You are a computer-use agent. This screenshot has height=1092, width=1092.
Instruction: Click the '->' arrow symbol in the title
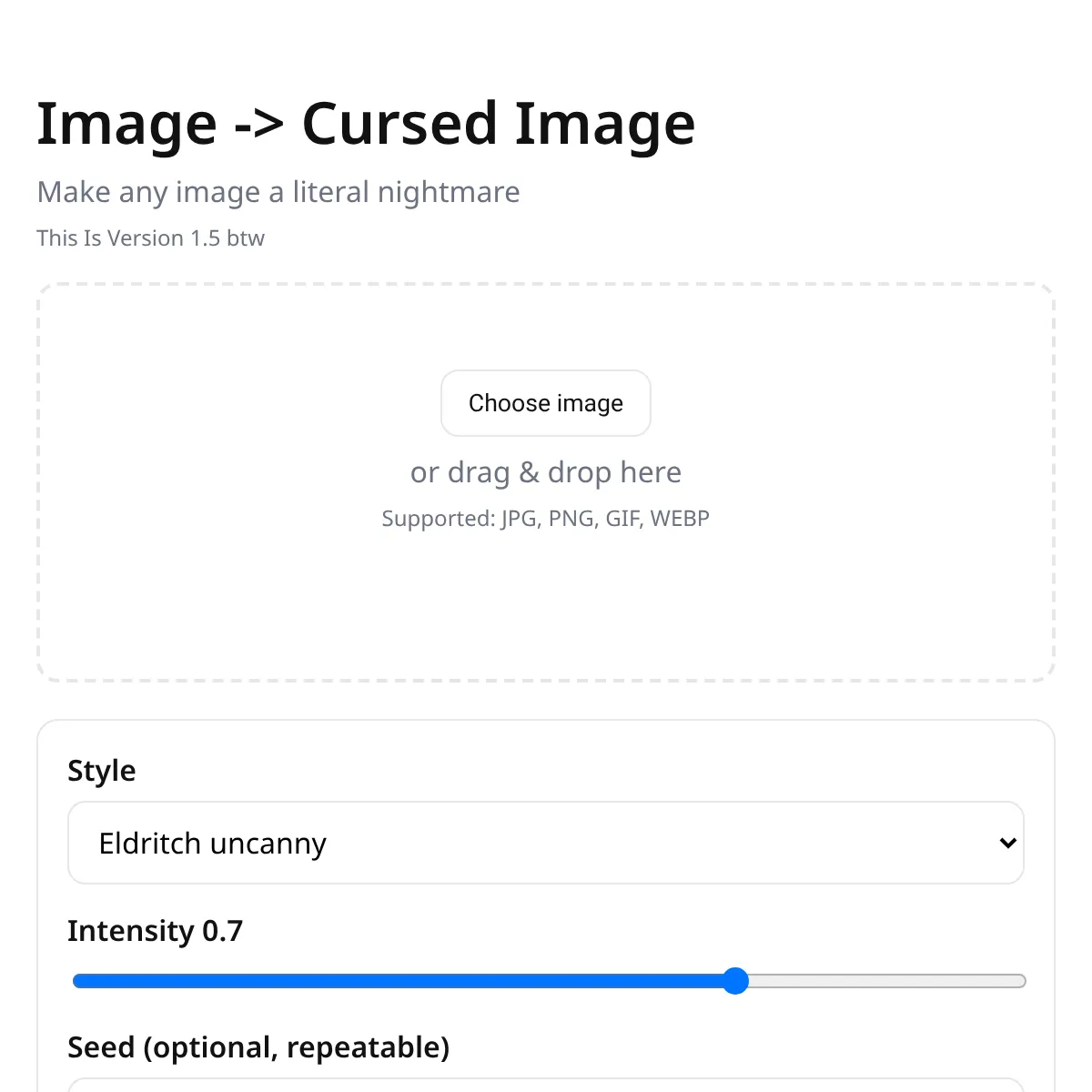pos(259,126)
